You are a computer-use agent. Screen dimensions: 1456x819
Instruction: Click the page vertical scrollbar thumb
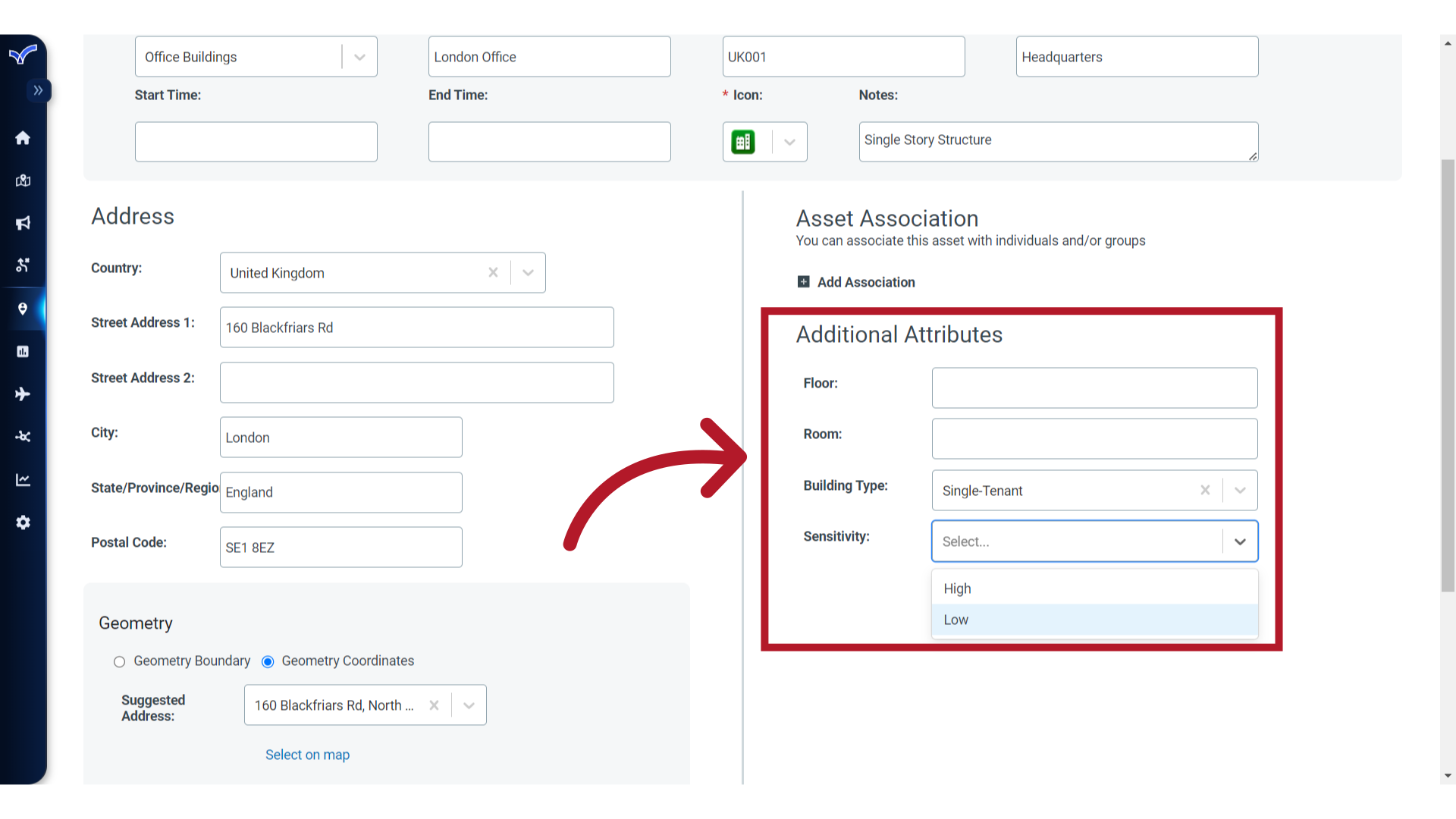coord(1448,375)
